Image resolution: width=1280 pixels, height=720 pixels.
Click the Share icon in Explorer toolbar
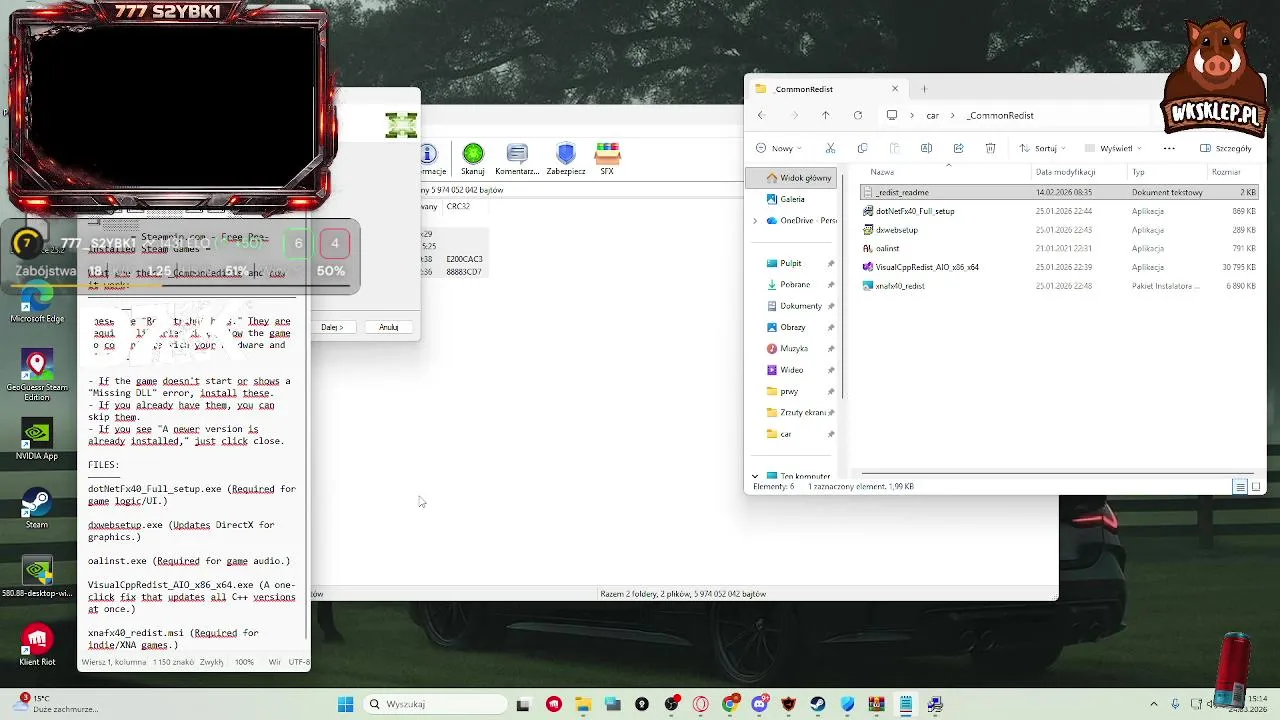(958, 148)
